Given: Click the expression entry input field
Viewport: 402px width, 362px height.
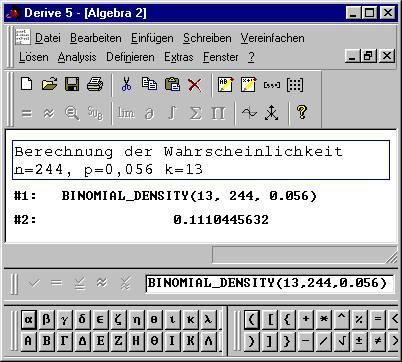Looking at the screenshot, I should coord(269,283).
